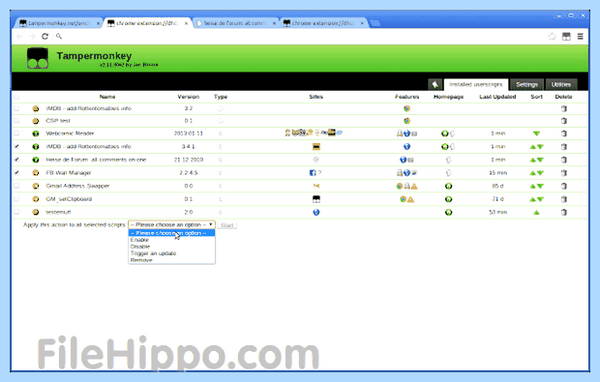Switch to the first tampermonkey.net browser tab
This screenshot has height=382, width=600.
[x=58, y=23]
